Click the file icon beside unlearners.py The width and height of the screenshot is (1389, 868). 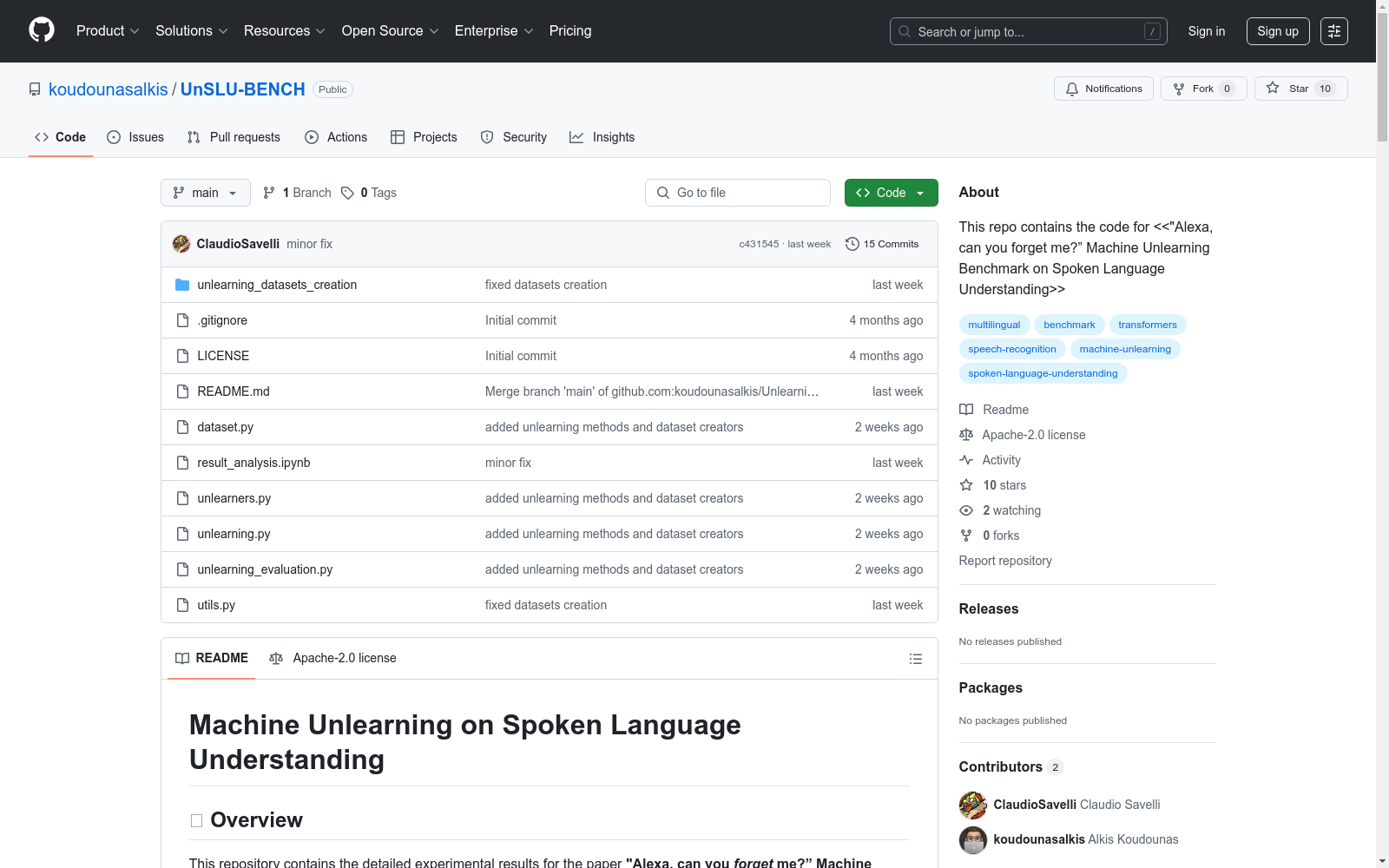[x=182, y=498]
